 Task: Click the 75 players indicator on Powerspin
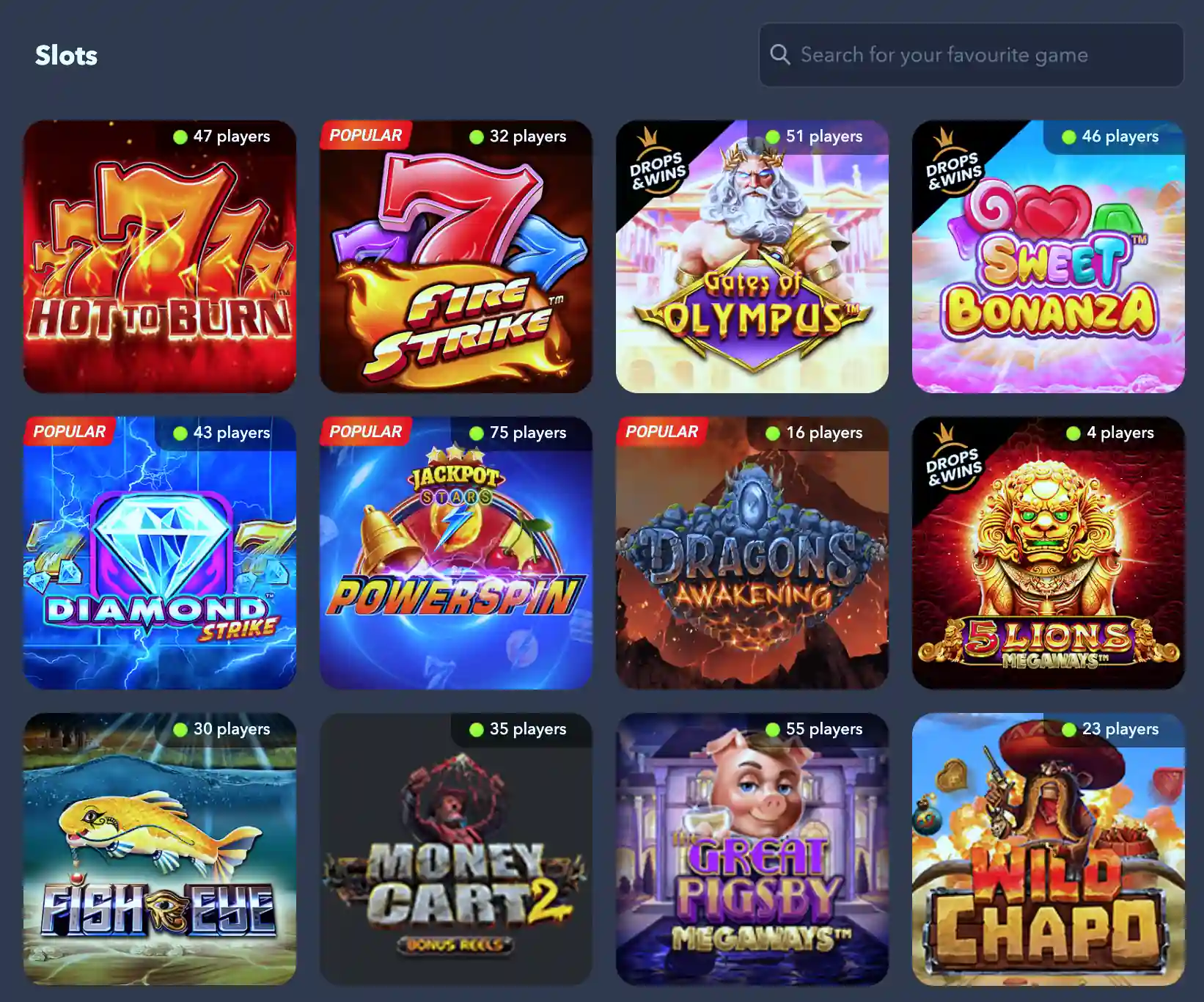point(519,433)
